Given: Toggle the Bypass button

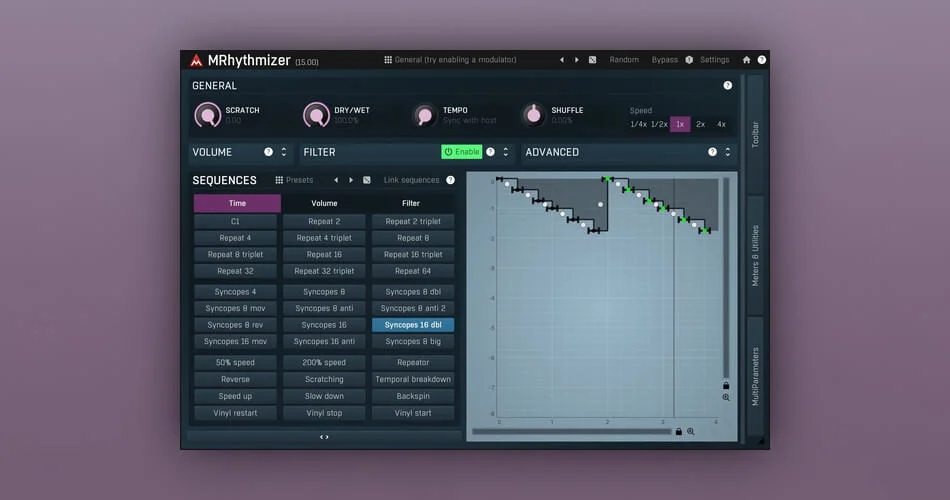Looking at the screenshot, I should [665, 60].
